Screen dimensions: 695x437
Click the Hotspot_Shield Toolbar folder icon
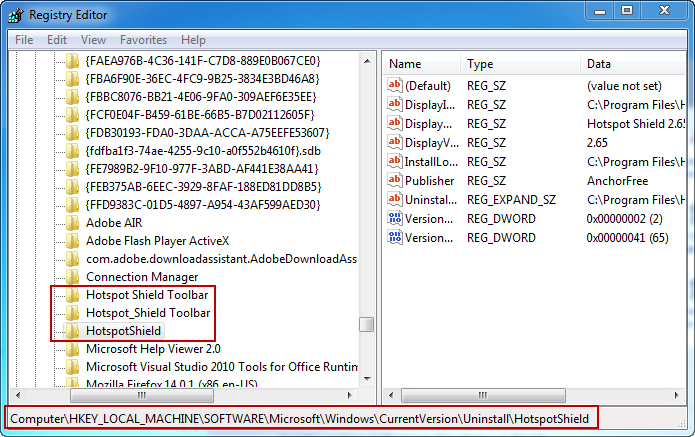tap(73, 313)
